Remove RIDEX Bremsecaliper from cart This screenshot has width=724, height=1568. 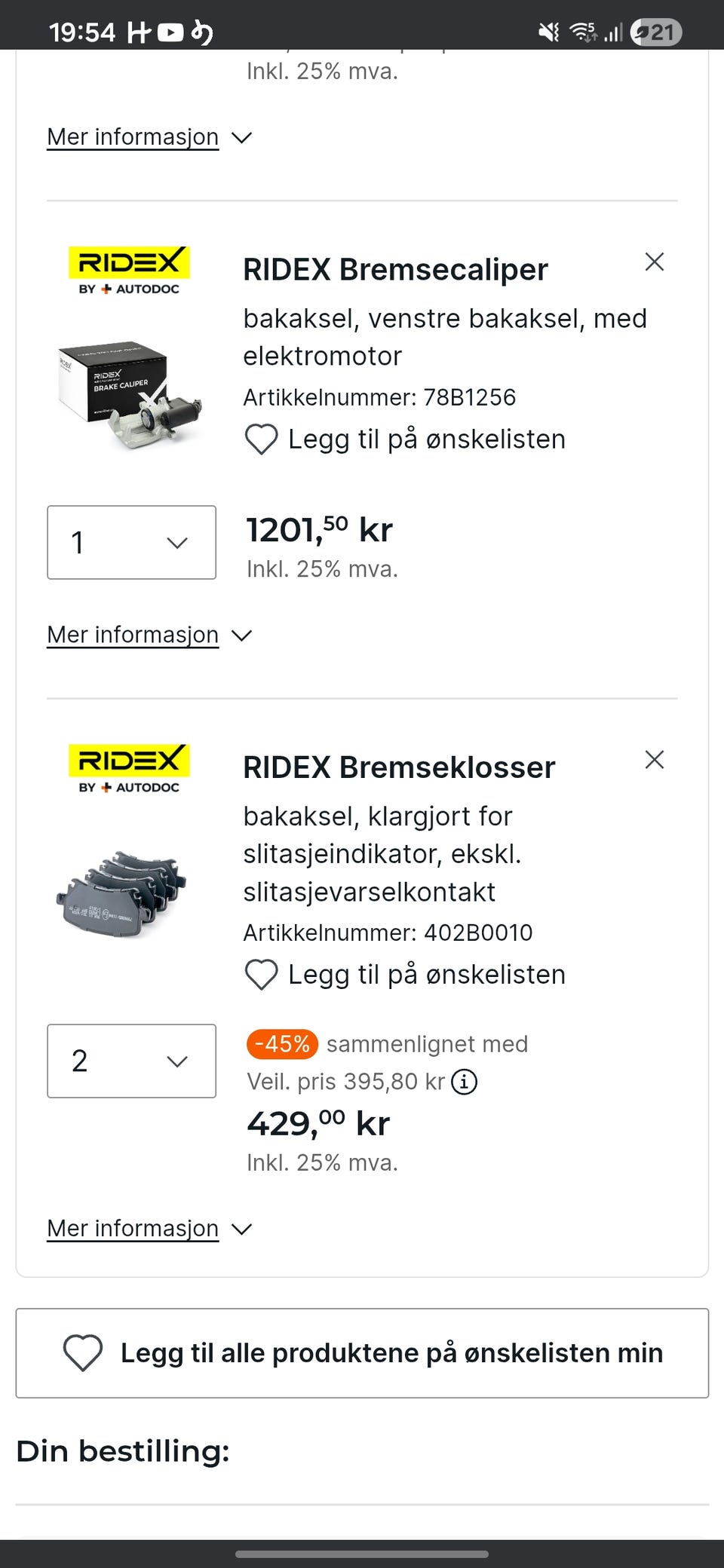click(654, 262)
